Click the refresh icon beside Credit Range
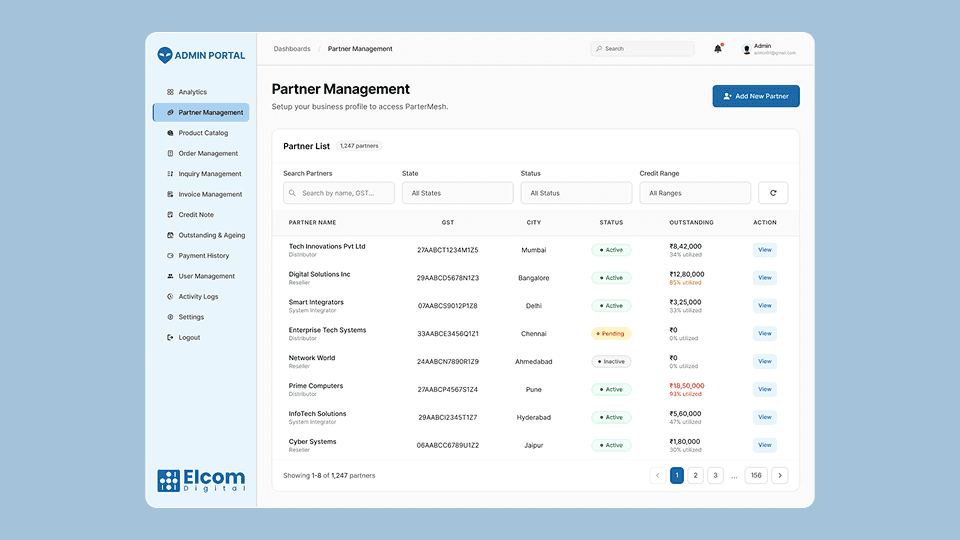960x540 pixels. click(x=773, y=193)
